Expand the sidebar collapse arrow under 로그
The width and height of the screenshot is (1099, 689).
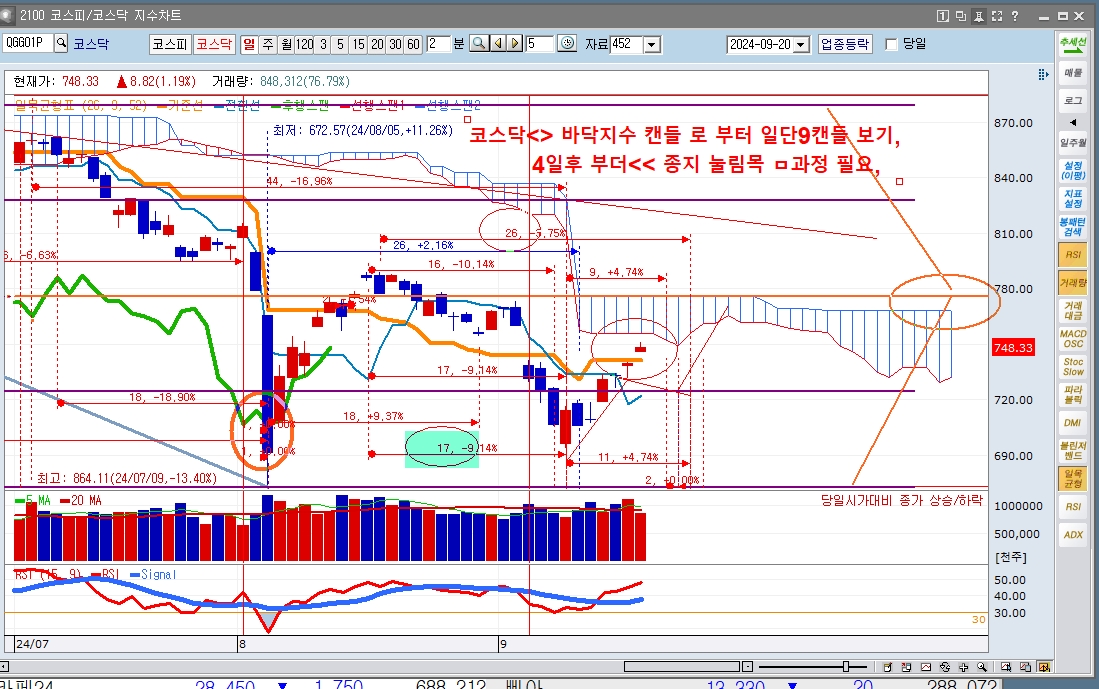coord(1072,121)
